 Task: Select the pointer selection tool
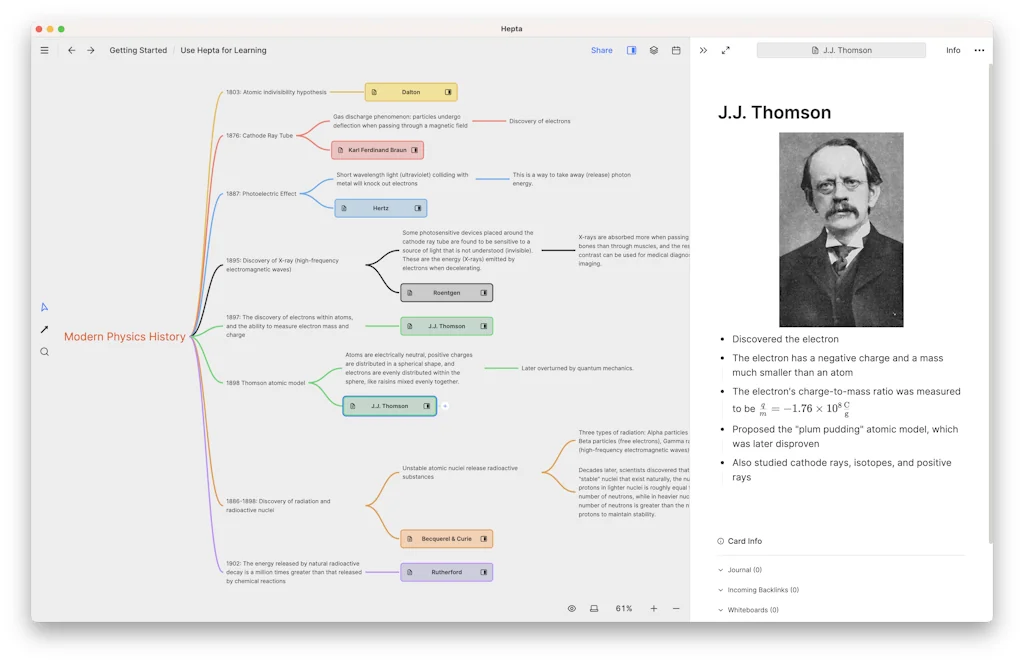tap(43, 309)
